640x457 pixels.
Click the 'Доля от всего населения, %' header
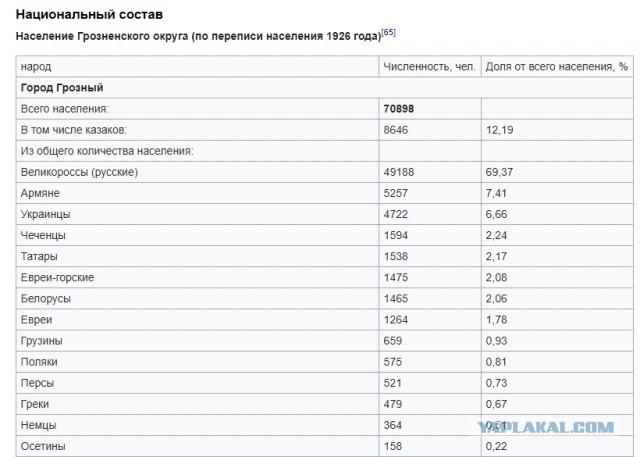tap(557, 67)
